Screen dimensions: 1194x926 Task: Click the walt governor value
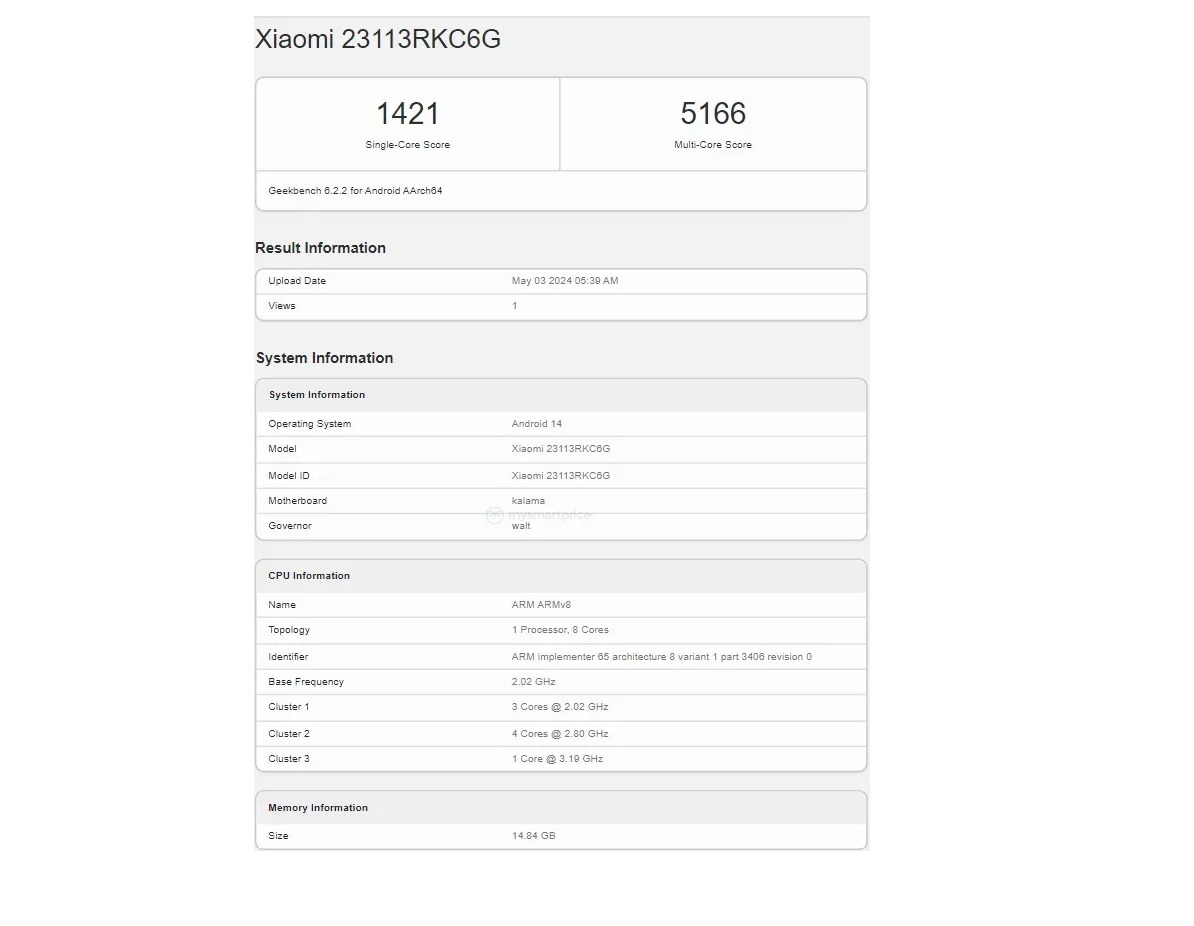pos(521,526)
